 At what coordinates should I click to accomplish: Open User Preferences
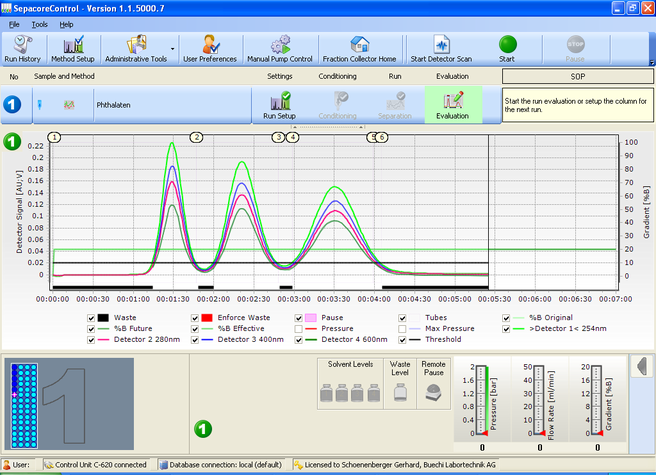click(x=209, y=49)
